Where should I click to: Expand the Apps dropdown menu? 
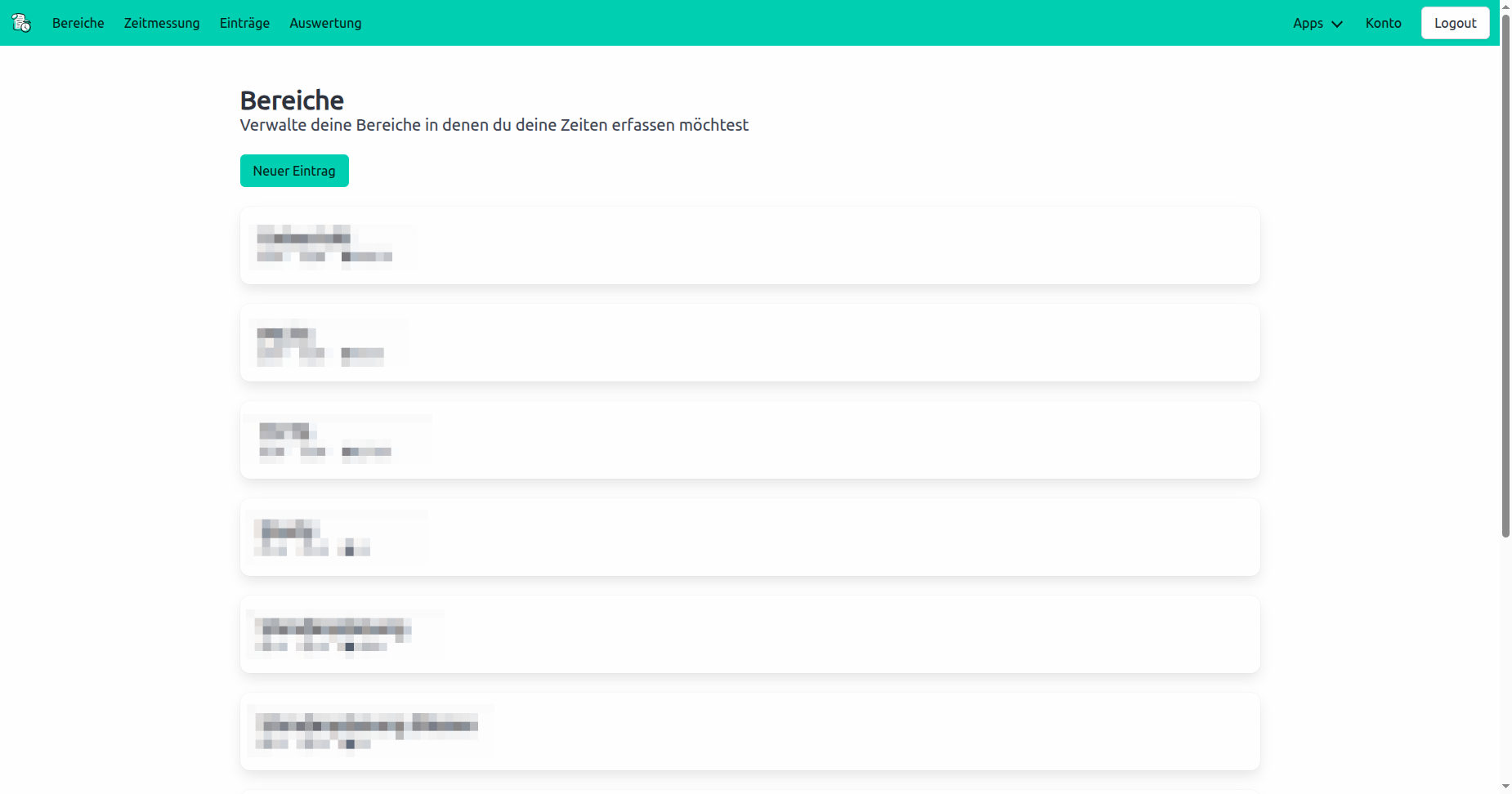tap(1308, 23)
